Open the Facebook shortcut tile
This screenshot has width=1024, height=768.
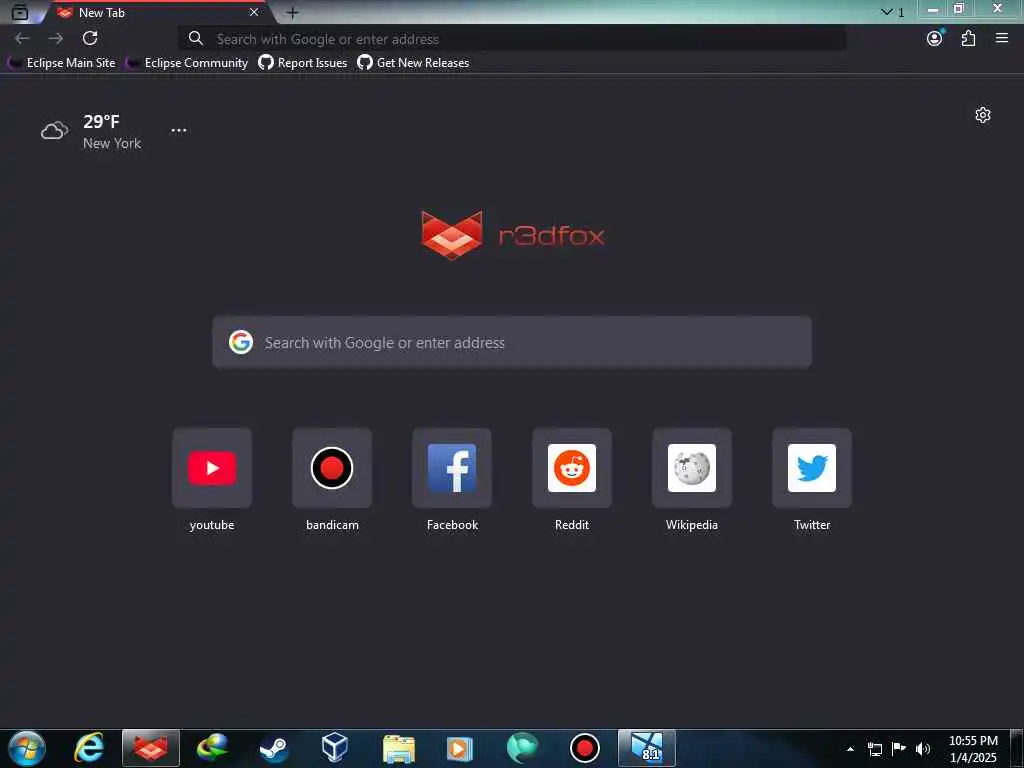[x=452, y=468]
